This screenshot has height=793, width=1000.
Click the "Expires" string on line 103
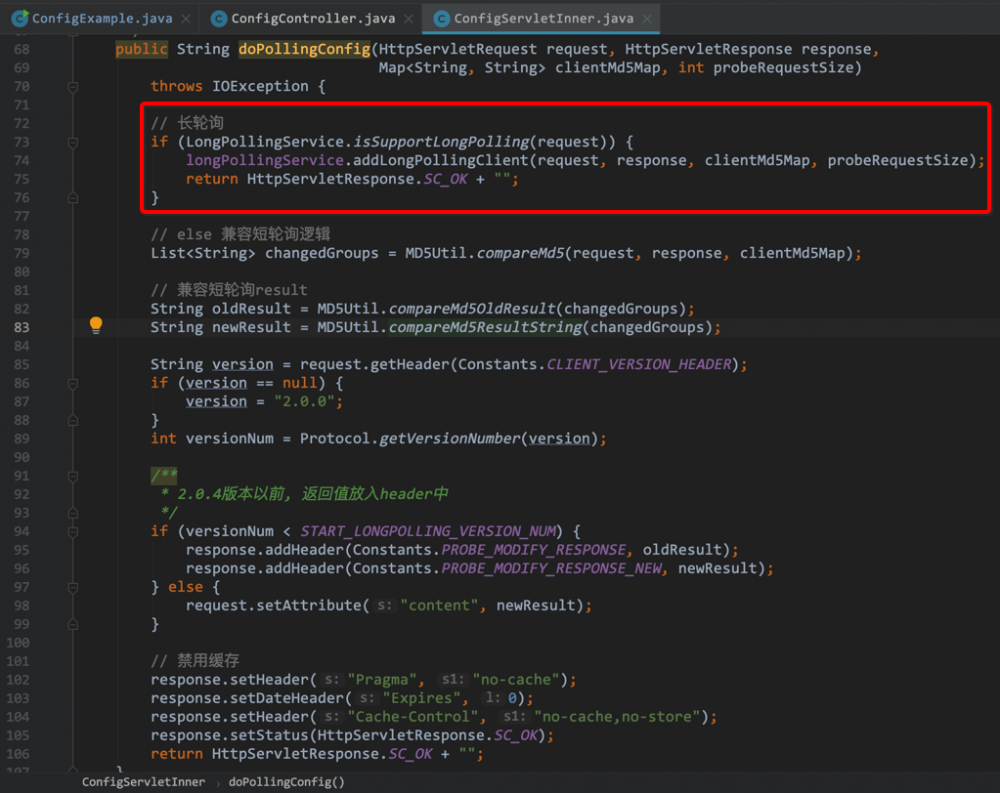pyautogui.click(x=421, y=698)
